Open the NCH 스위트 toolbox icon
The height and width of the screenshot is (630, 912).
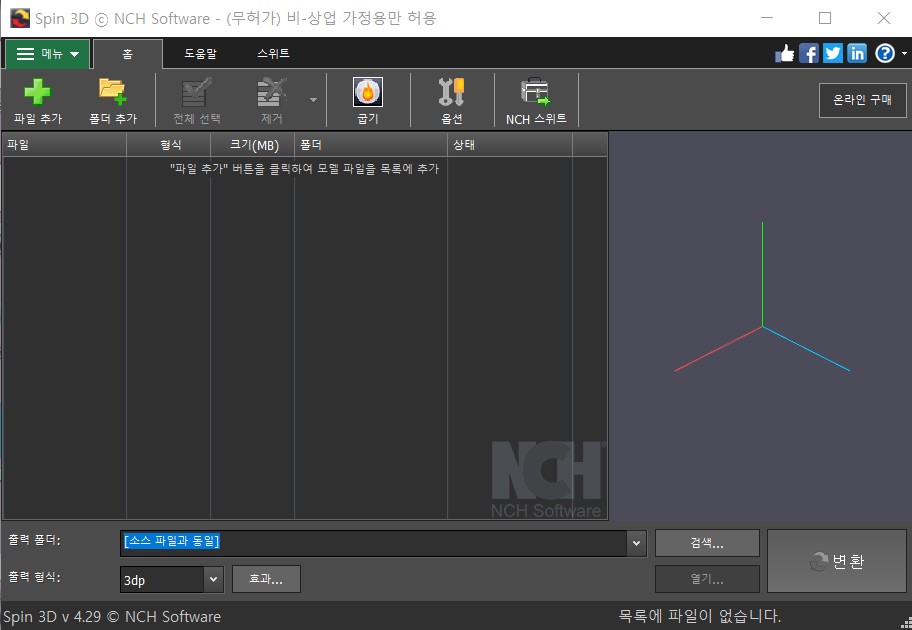click(535, 92)
